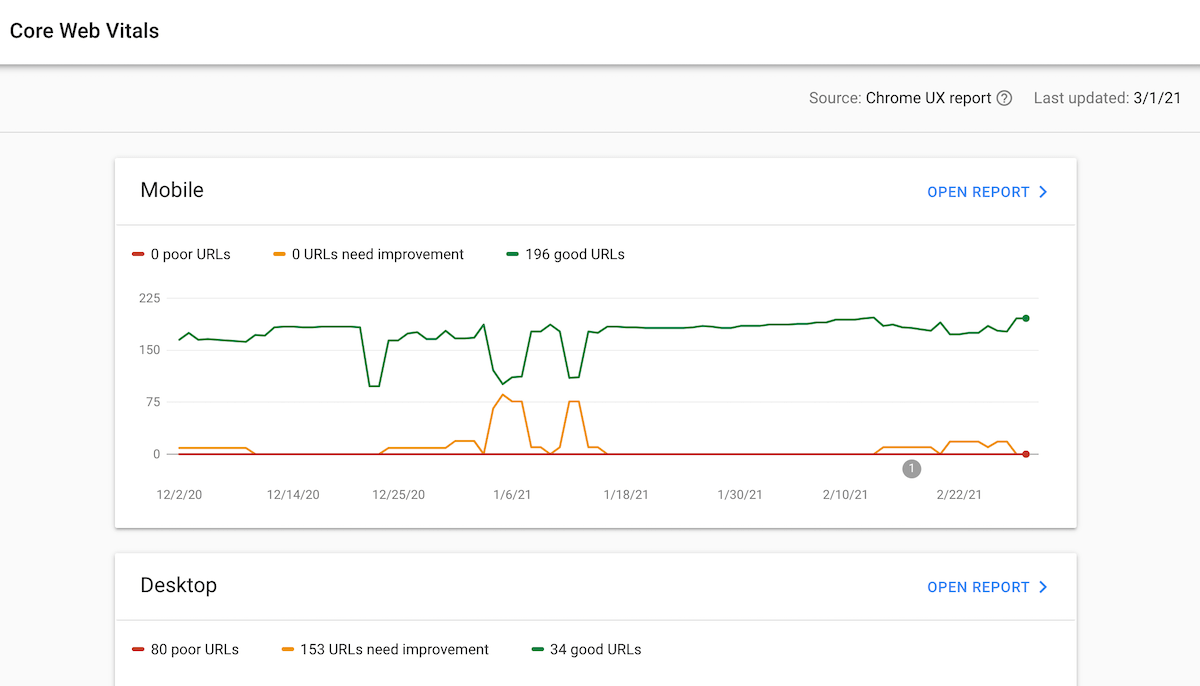Click the numbered annotation marker below the chart
The width and height of the screenshot is (1200, 686).
pos(911,468)
